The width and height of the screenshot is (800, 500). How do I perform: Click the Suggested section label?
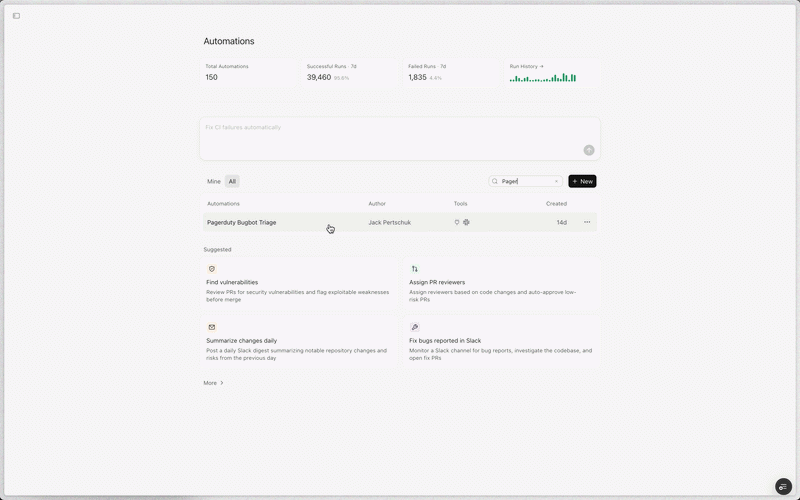[217, 249]
